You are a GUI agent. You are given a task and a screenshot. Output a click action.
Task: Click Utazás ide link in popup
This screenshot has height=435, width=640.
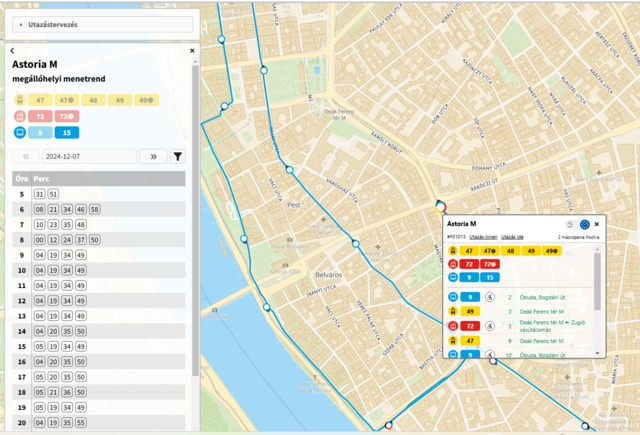coord(512,237)
